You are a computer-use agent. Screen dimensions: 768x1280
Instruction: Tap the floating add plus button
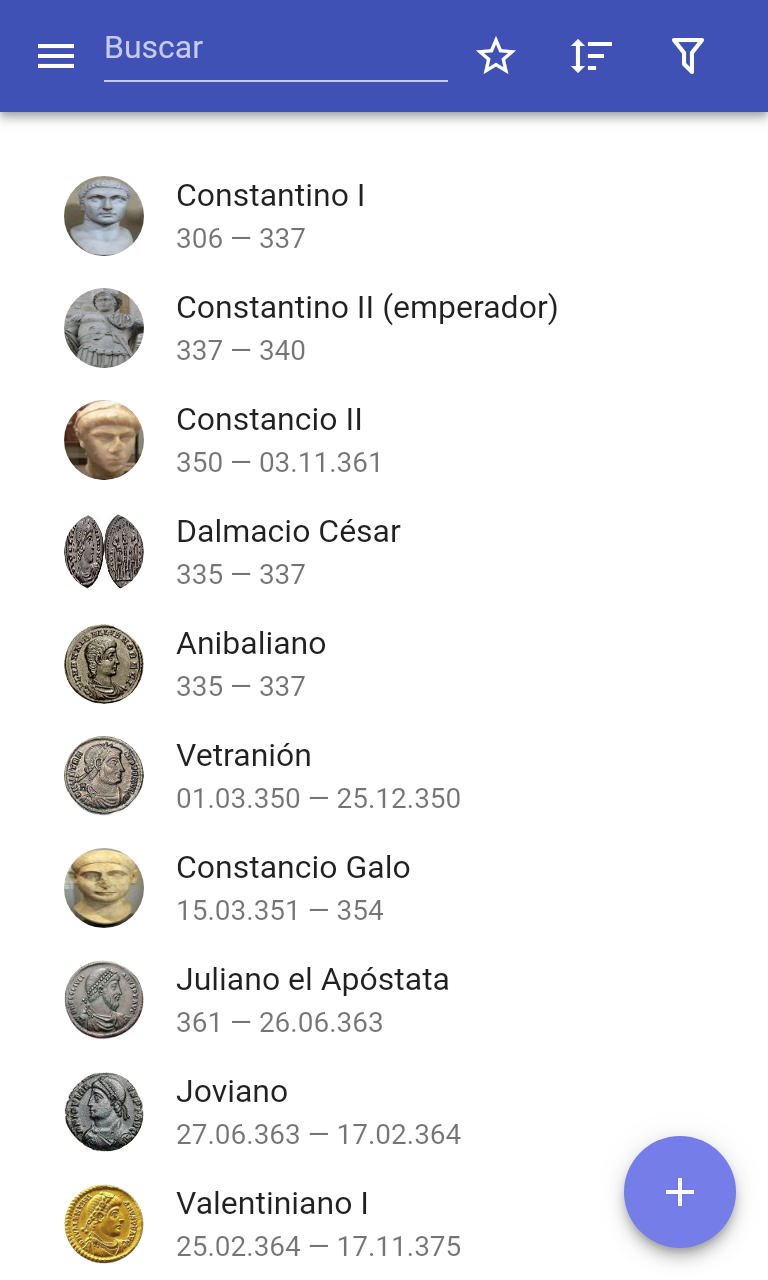pyautogui.click(x=680, y=1192)
